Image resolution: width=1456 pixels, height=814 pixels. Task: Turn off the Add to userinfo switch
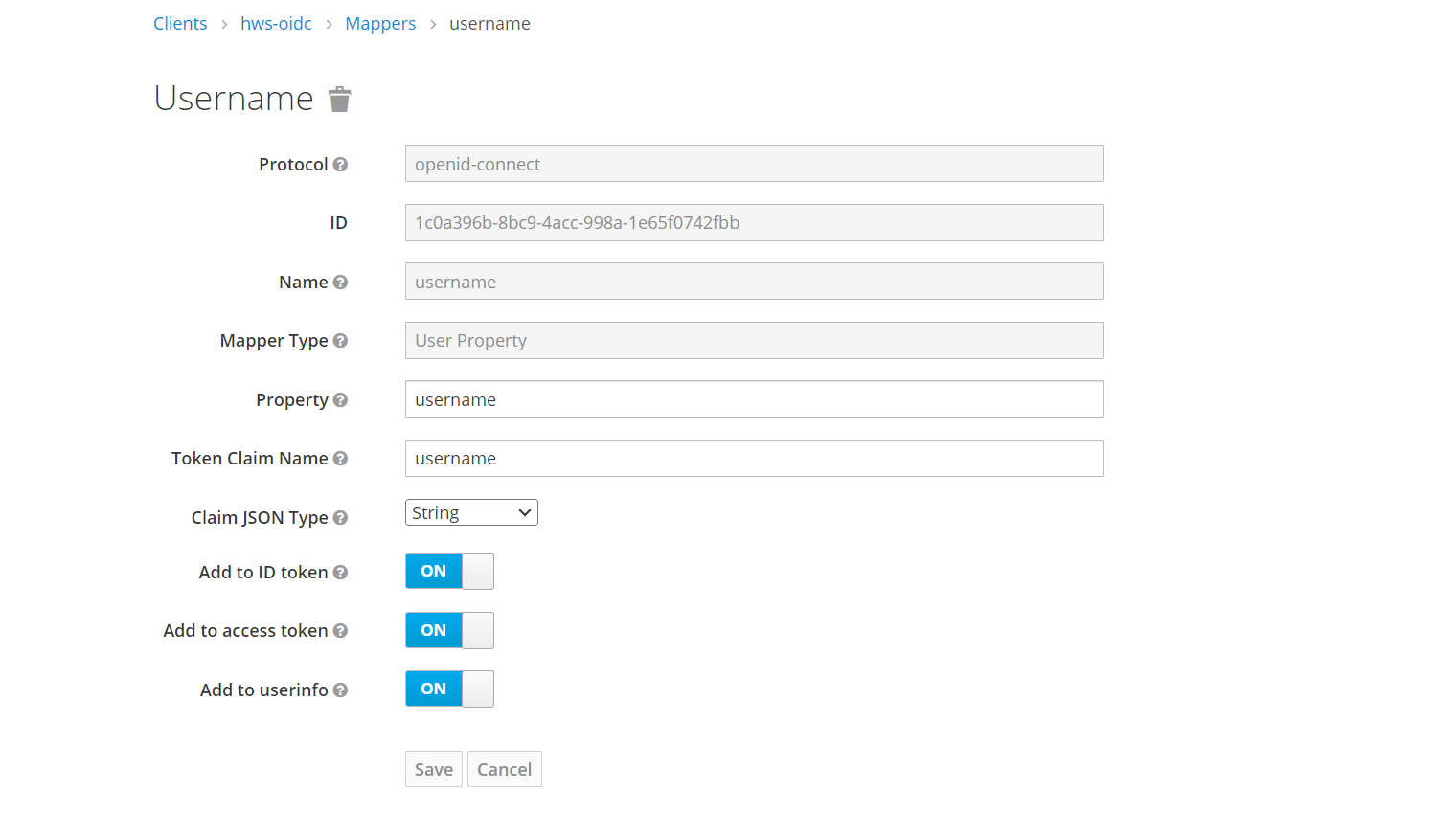[x=449, y=690]
